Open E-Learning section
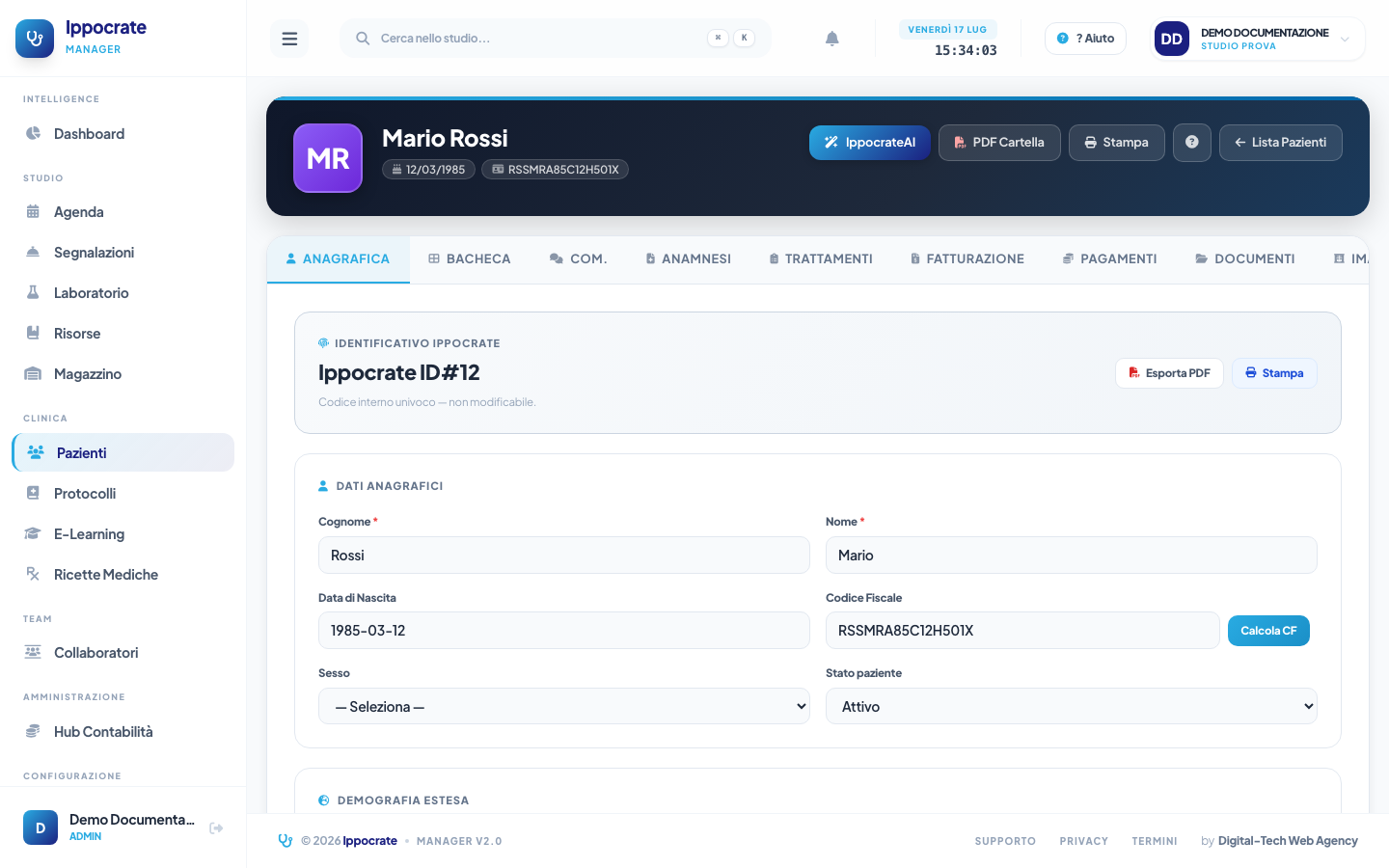 tap(123, 534)
